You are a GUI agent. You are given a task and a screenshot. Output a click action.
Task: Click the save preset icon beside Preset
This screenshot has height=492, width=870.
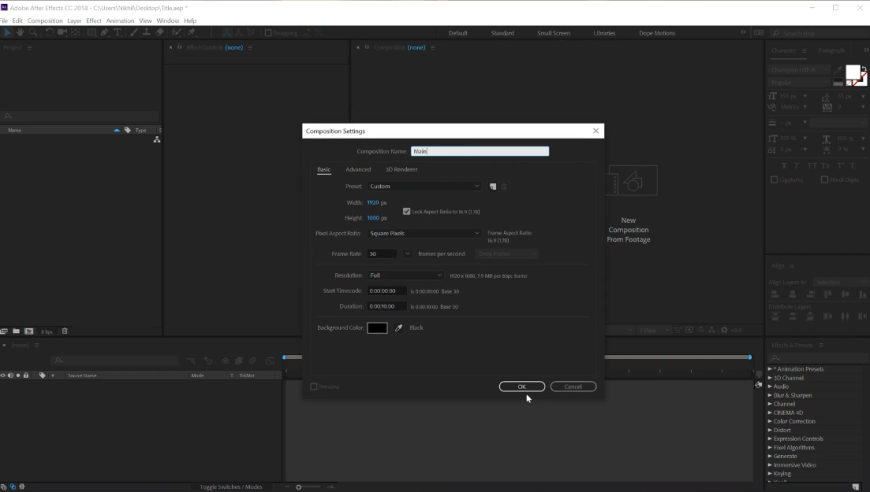point(493,186)
